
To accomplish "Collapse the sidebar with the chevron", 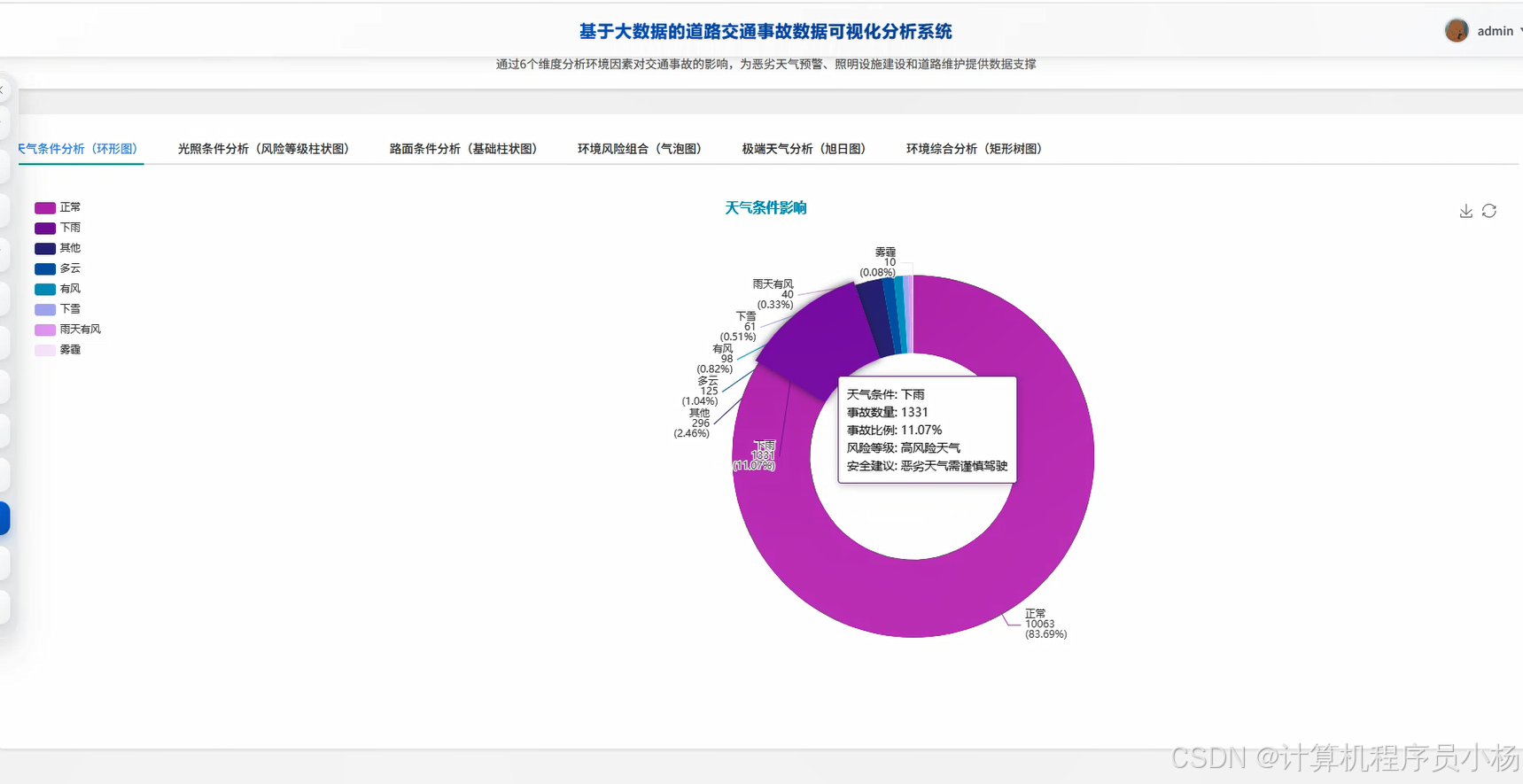I will (x=3, y=89).
